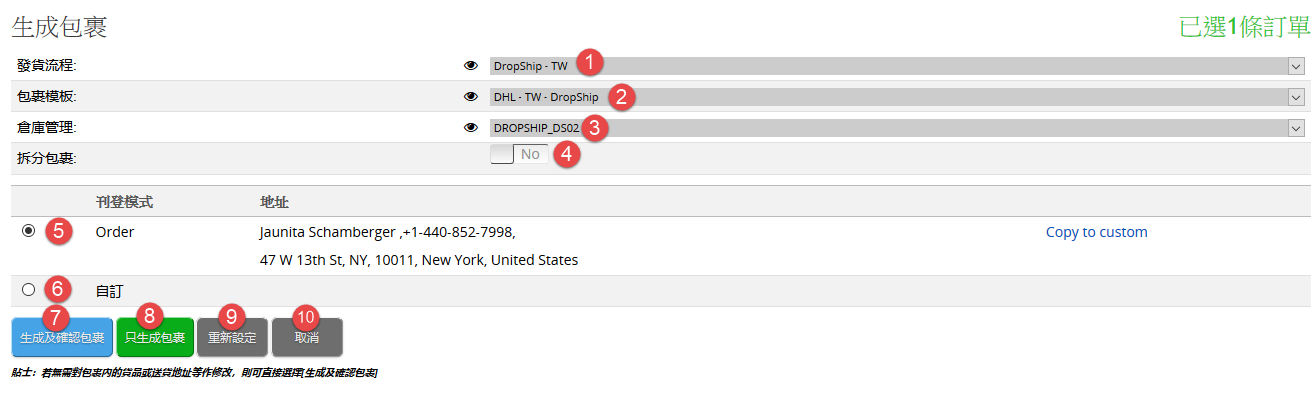This screenshot has height=402, width=1311.
Task: Open the Copy to custom link
Action: (1096, 232)
